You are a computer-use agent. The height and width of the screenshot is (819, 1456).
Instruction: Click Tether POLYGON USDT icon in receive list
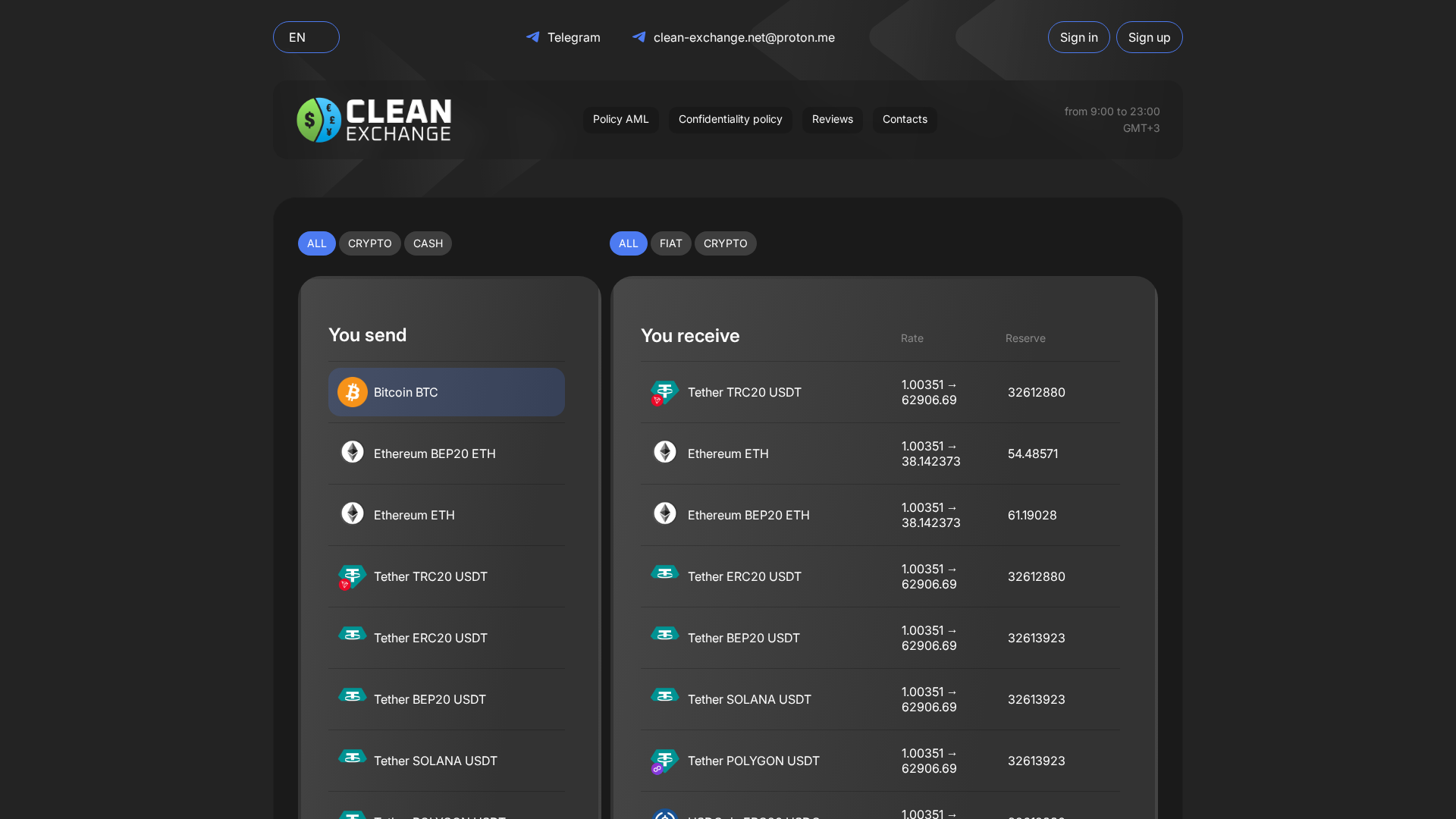(x=664, y=761)
